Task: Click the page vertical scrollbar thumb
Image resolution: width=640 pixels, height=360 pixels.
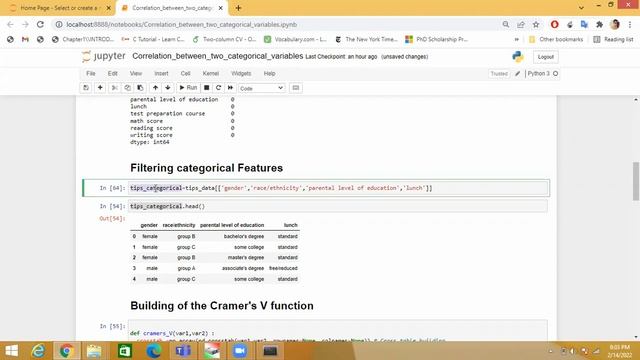Action: click(x=636, y=181)
